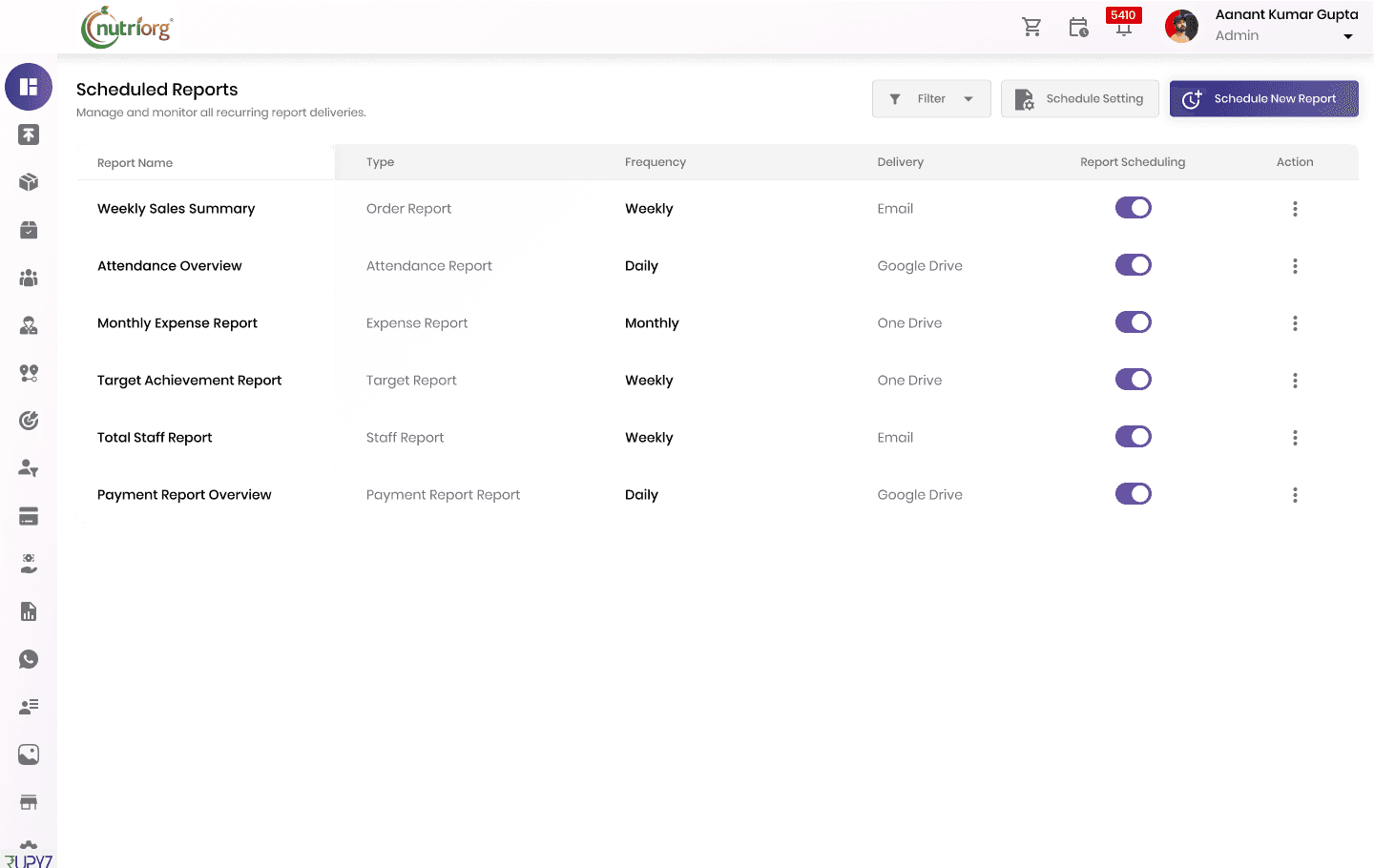
Task: Open action menu for Total Staff Report
Action: coord(1295,438)
